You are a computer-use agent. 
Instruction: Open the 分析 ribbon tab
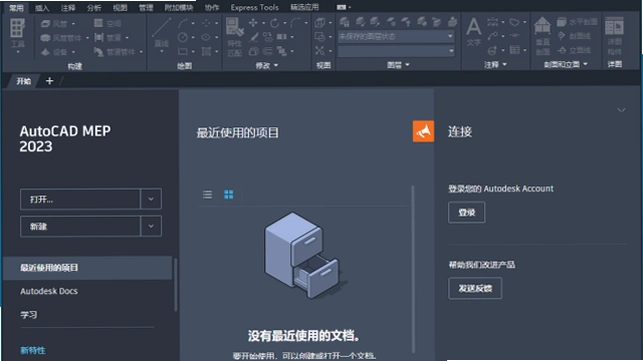tap(94, 8)
